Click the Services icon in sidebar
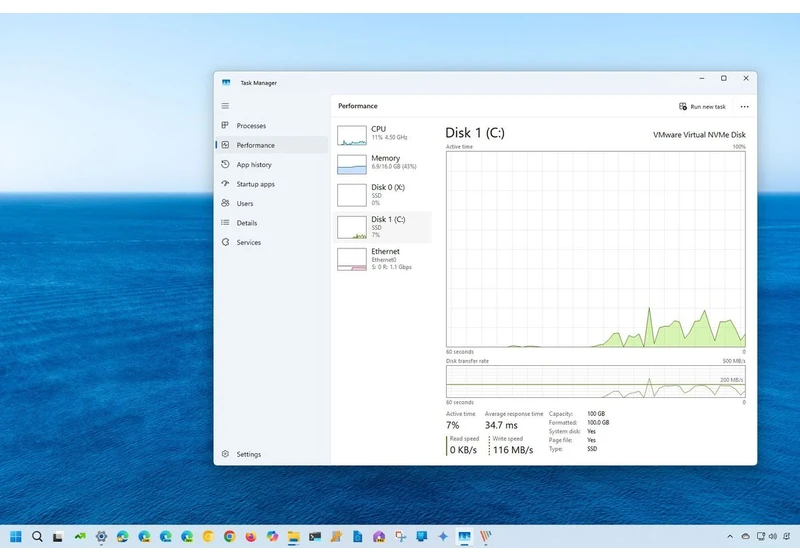Viewport: 800px width, 560px height. [x=225, y=242]
